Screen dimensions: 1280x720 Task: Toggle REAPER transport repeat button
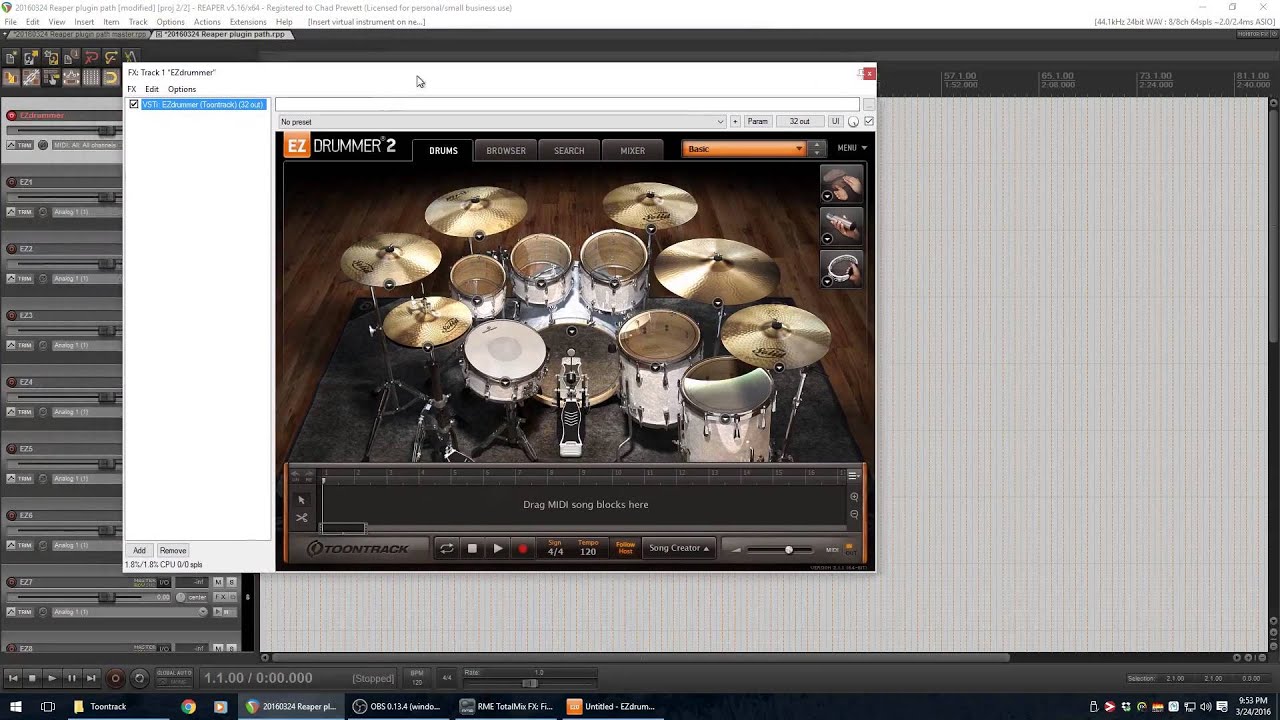139,678
